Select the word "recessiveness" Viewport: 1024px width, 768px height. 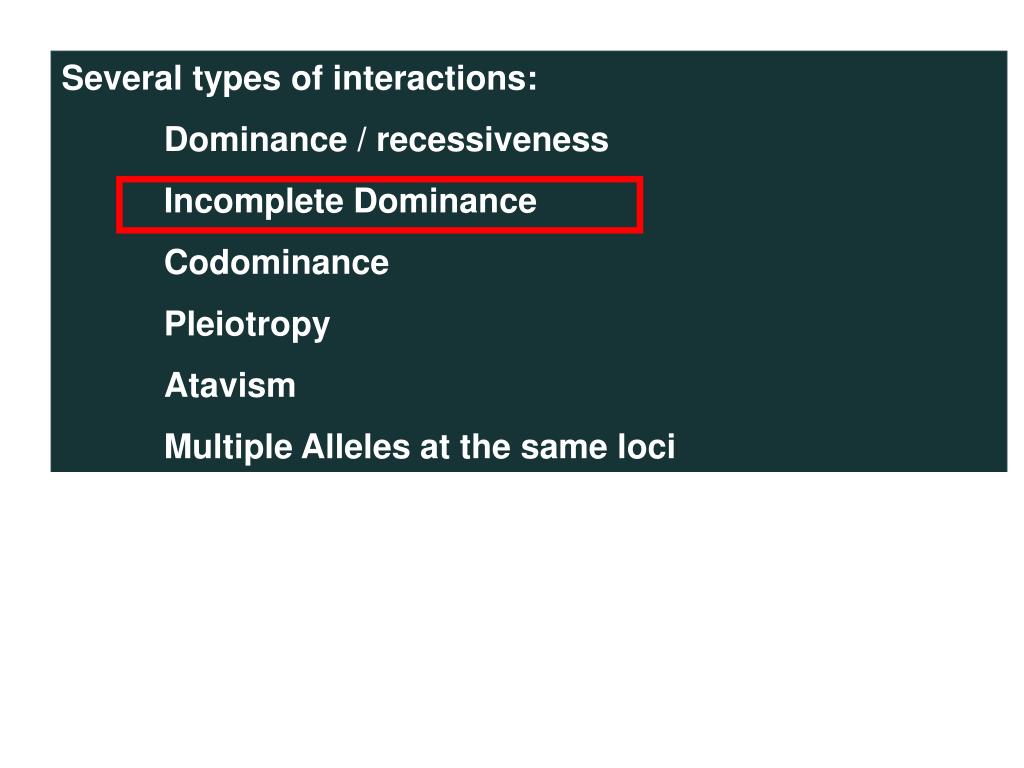[492, 140]
